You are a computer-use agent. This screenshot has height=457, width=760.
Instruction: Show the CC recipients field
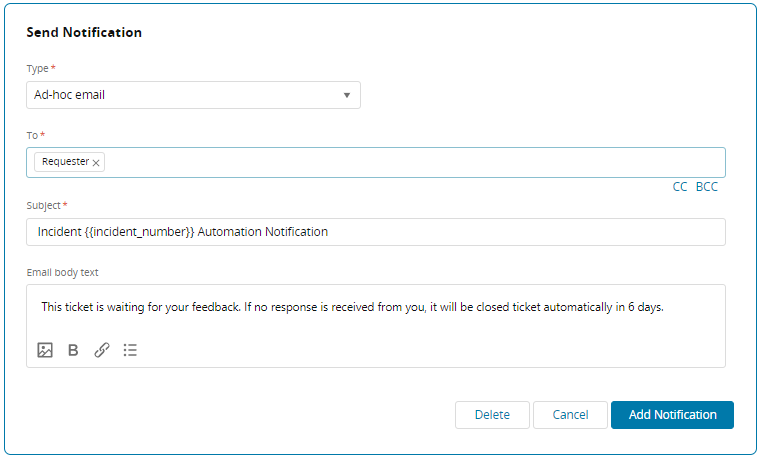point(680,187)
